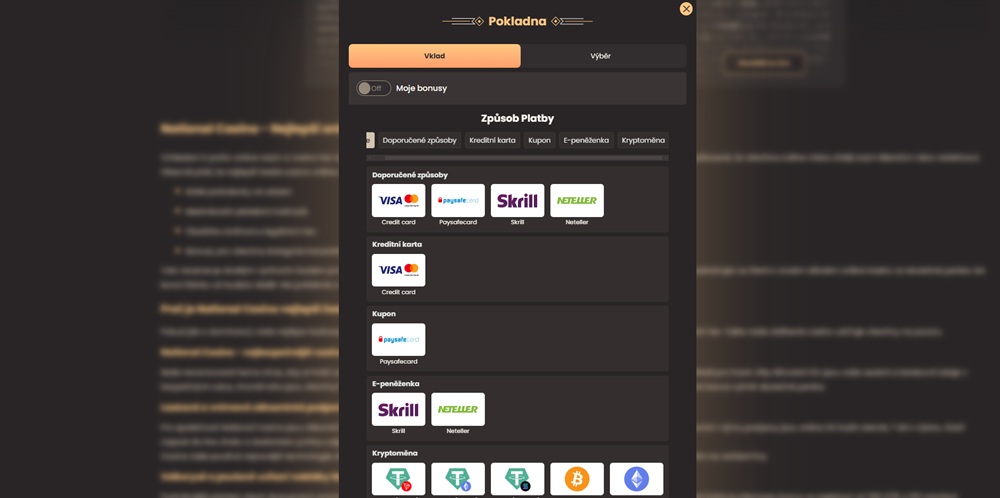The image size is (1000, 498).
Task: Choose Paysafecard in the Kupon section
Action: tap(398, 340)
